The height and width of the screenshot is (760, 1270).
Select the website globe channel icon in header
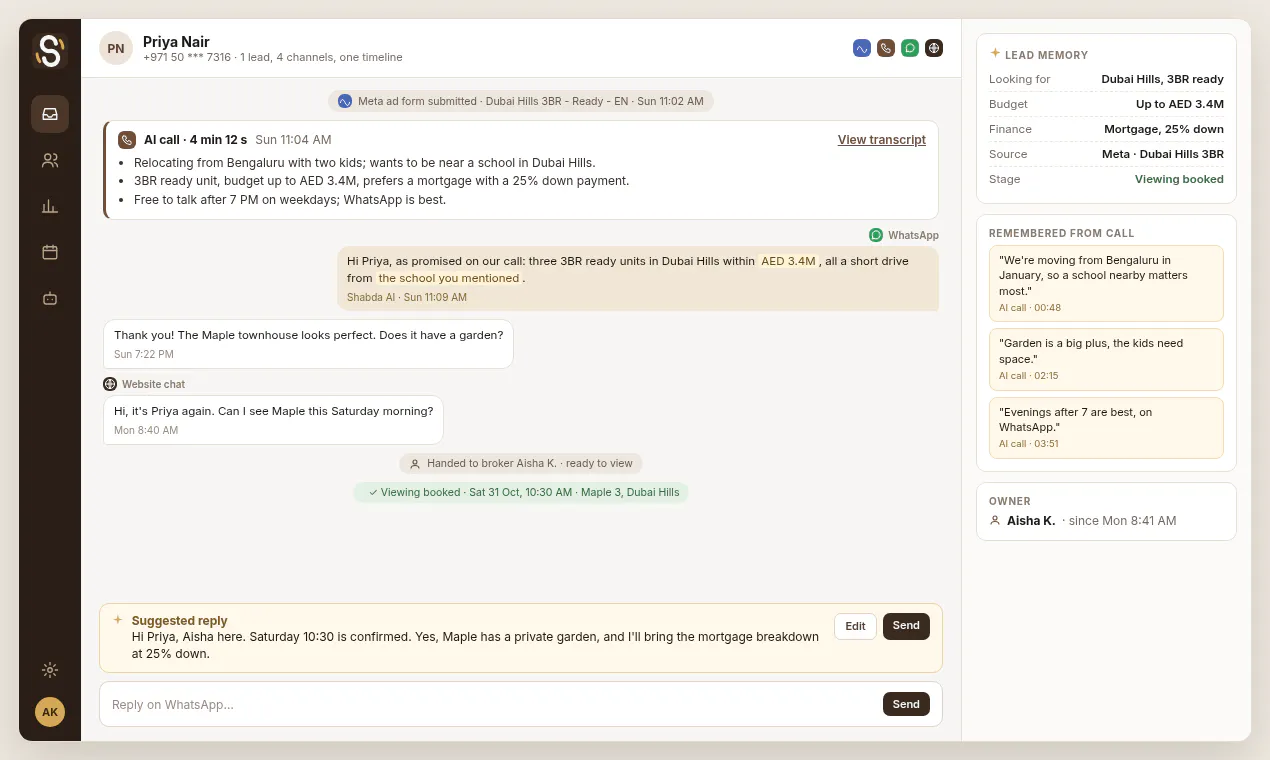pos(934,48)
